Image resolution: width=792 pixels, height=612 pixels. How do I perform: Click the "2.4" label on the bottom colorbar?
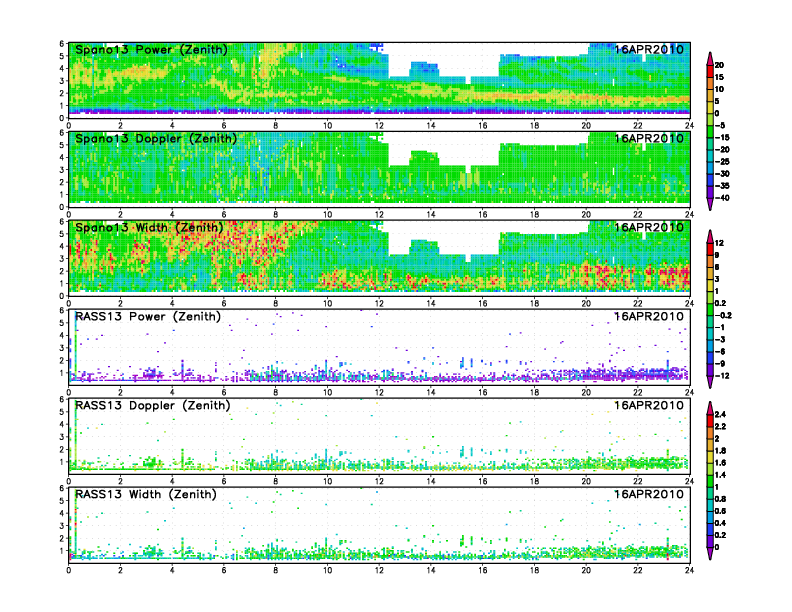(x=720, y=414)
